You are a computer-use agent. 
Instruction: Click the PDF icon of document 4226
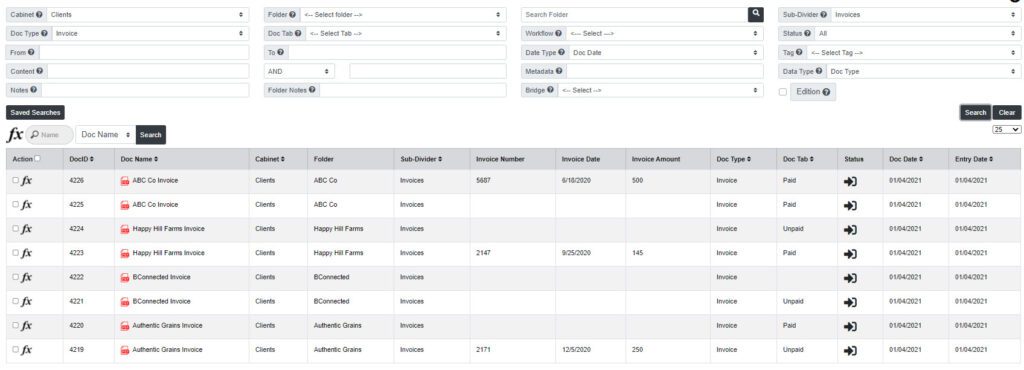point(125,181)
